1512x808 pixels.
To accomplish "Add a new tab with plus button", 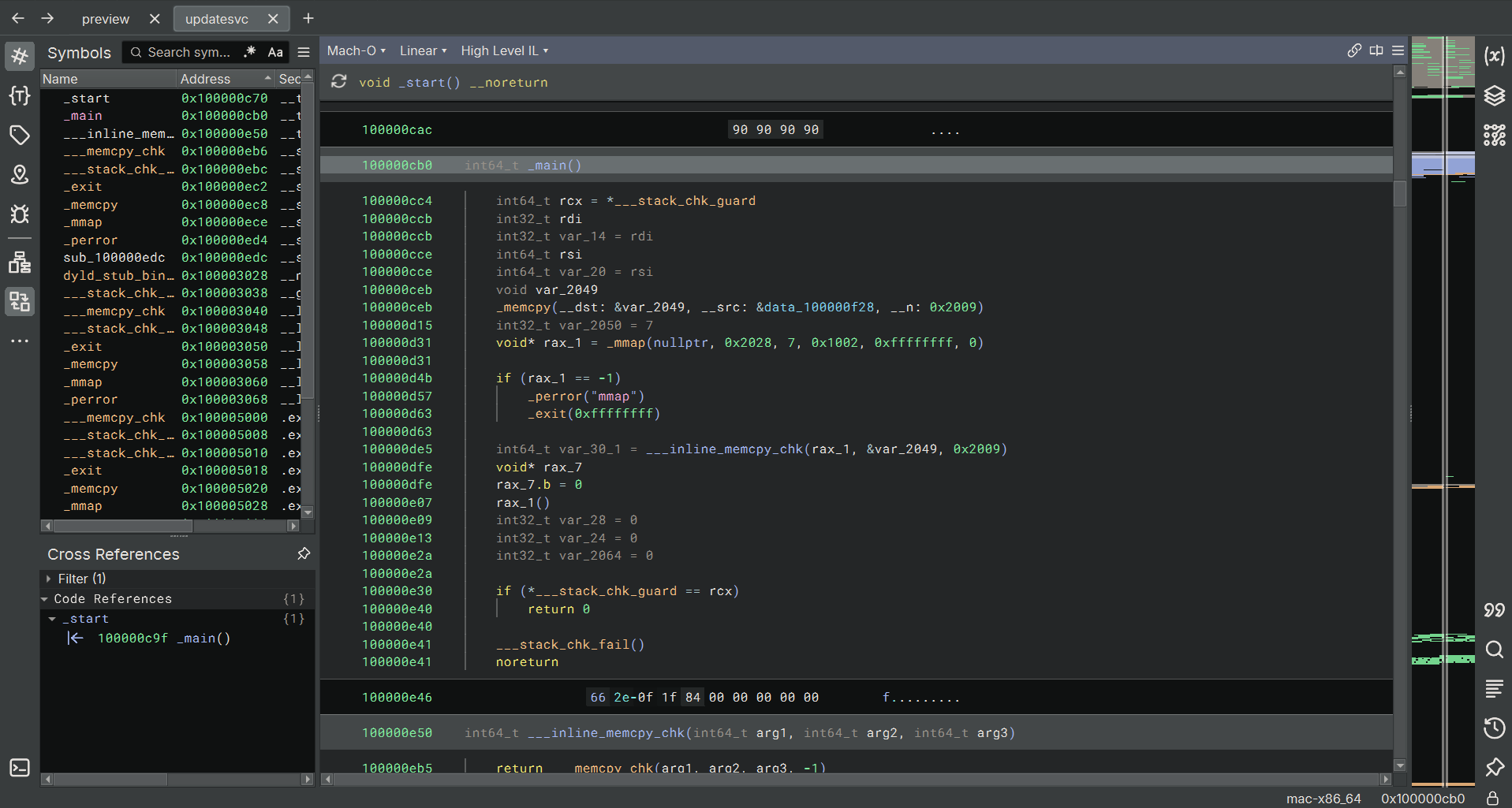I will [x=308, y=18].
